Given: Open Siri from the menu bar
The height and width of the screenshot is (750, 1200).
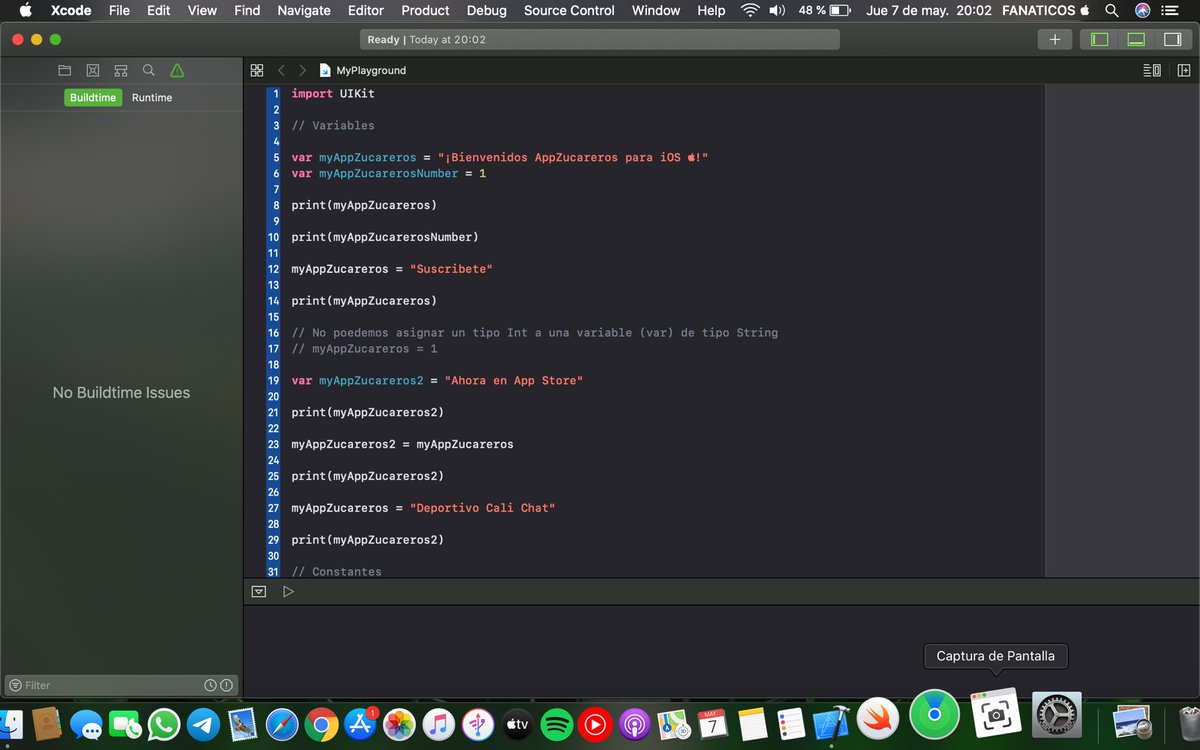Looking at the screenshot, I should [1142, 10].
